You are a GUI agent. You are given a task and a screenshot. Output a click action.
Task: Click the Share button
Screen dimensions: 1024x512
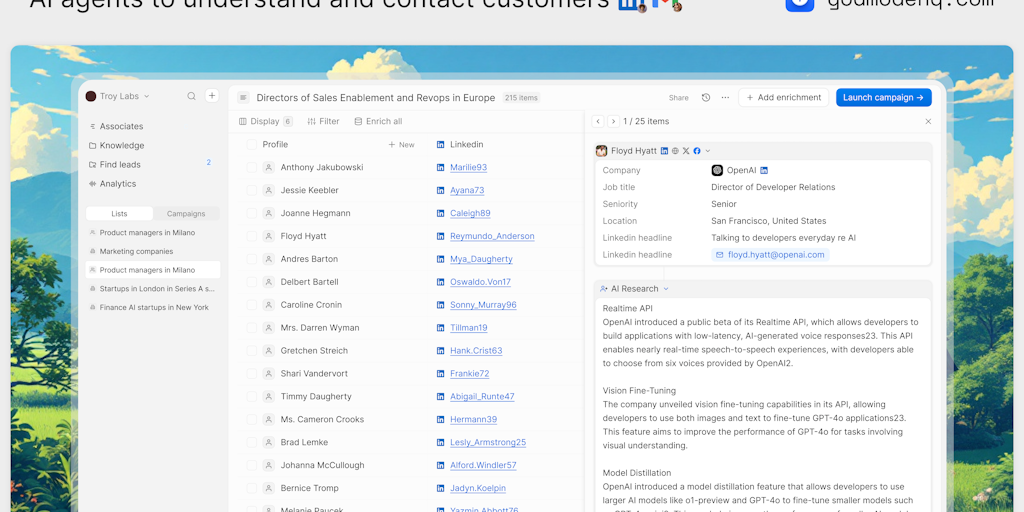pos(679,97)
